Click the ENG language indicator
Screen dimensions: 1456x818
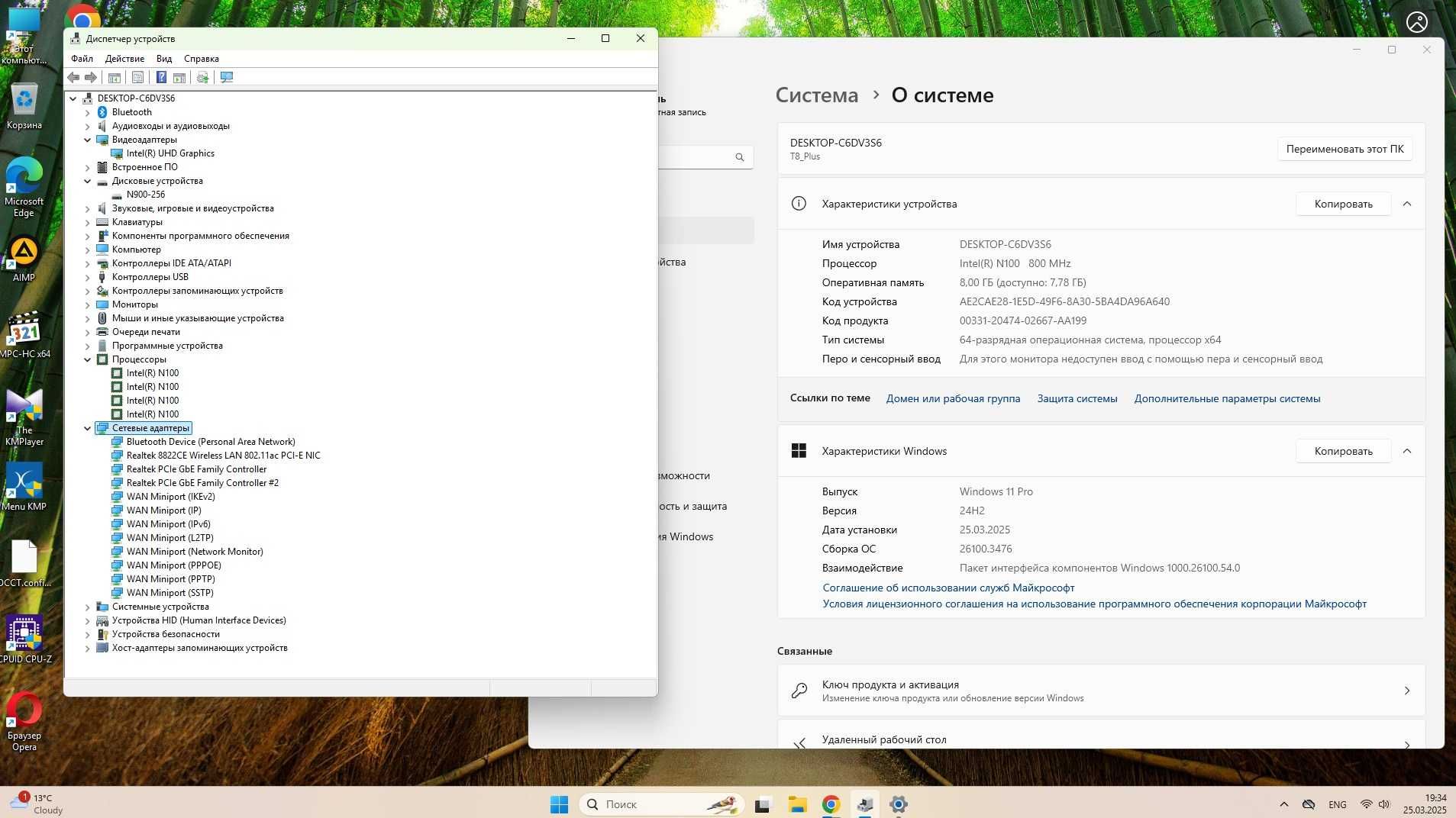pos(1337,804)
